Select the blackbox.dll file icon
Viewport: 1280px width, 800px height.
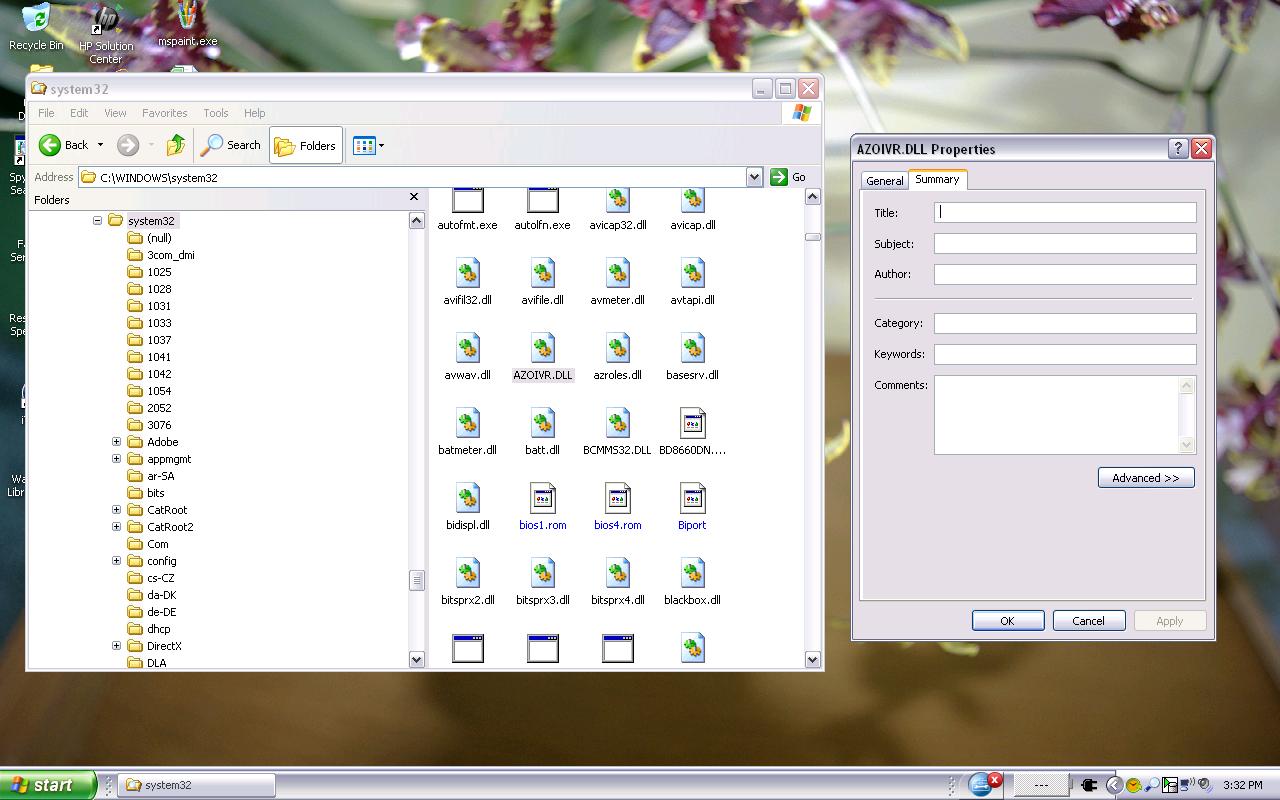pos(692,574)
